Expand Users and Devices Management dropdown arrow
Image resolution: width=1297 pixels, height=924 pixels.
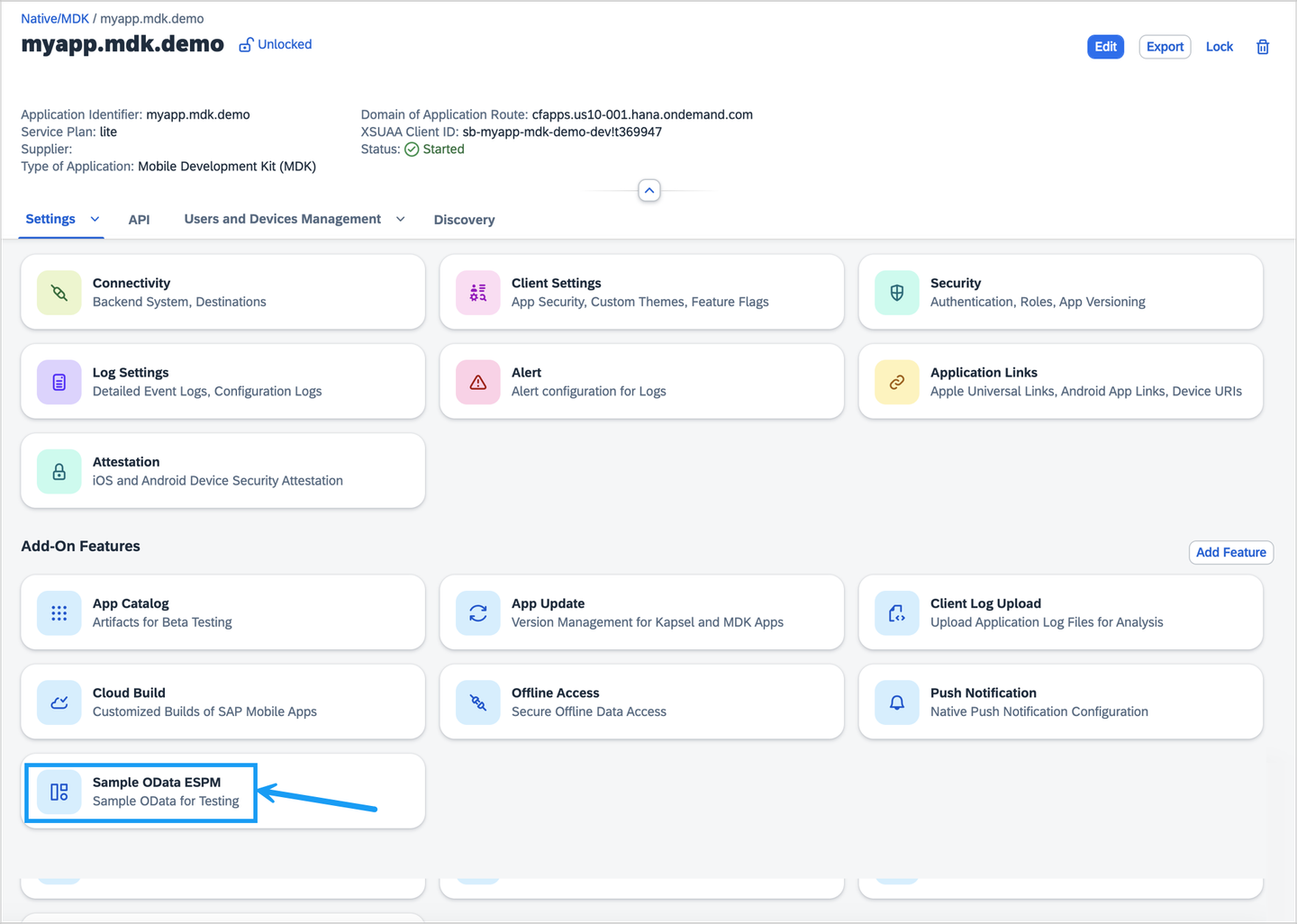(x=401, y=220)
